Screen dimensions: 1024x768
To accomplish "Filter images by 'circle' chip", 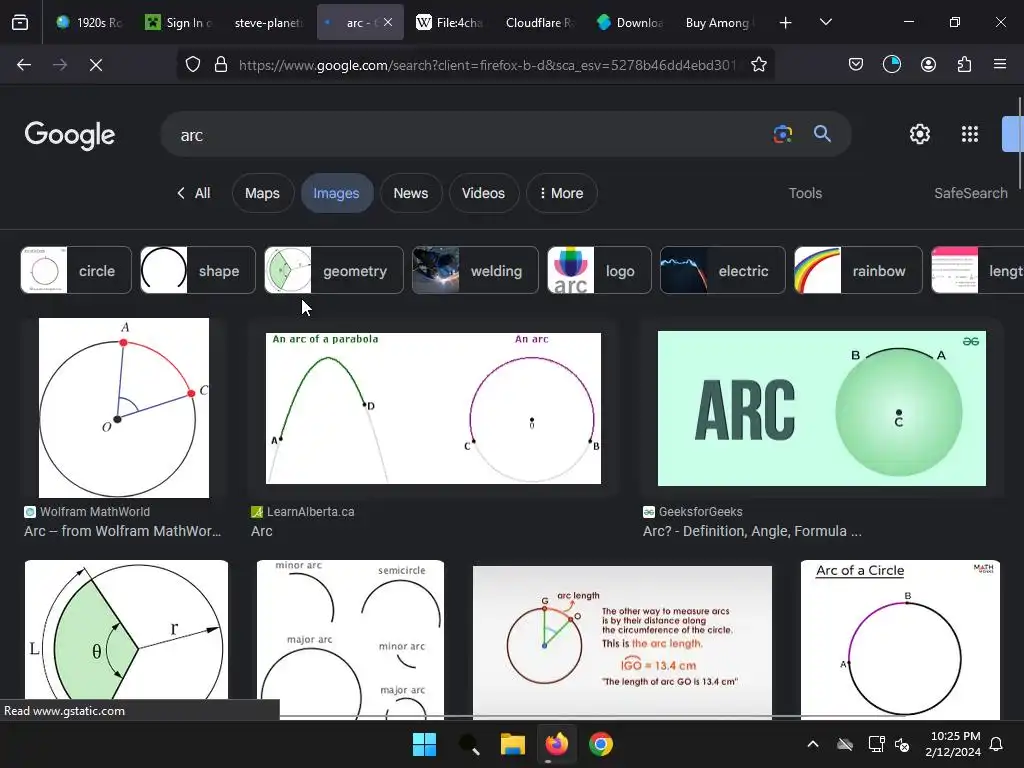I will (76, 270).
